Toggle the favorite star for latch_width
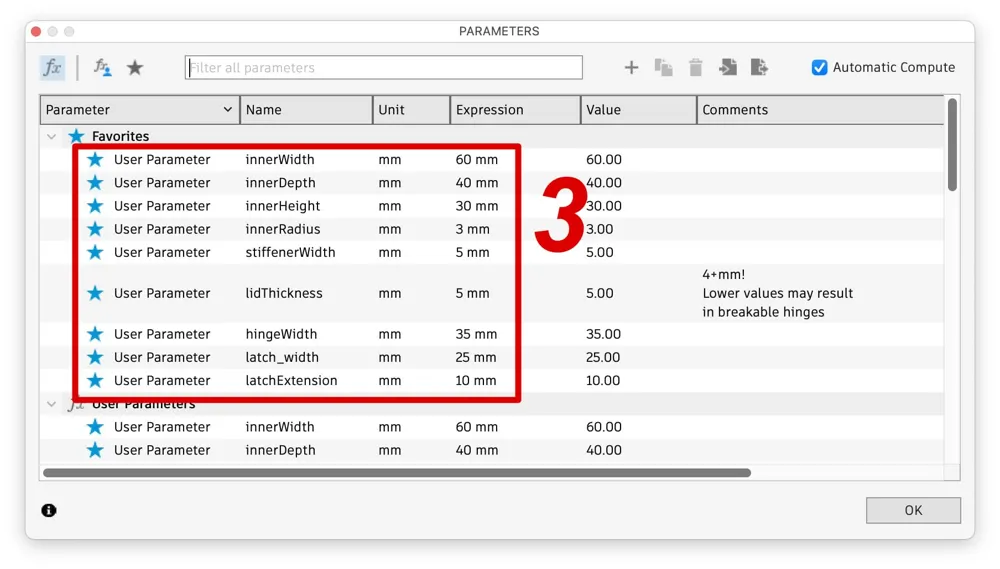The height and width of the screenshot is (569, 1000). point(95,357)
